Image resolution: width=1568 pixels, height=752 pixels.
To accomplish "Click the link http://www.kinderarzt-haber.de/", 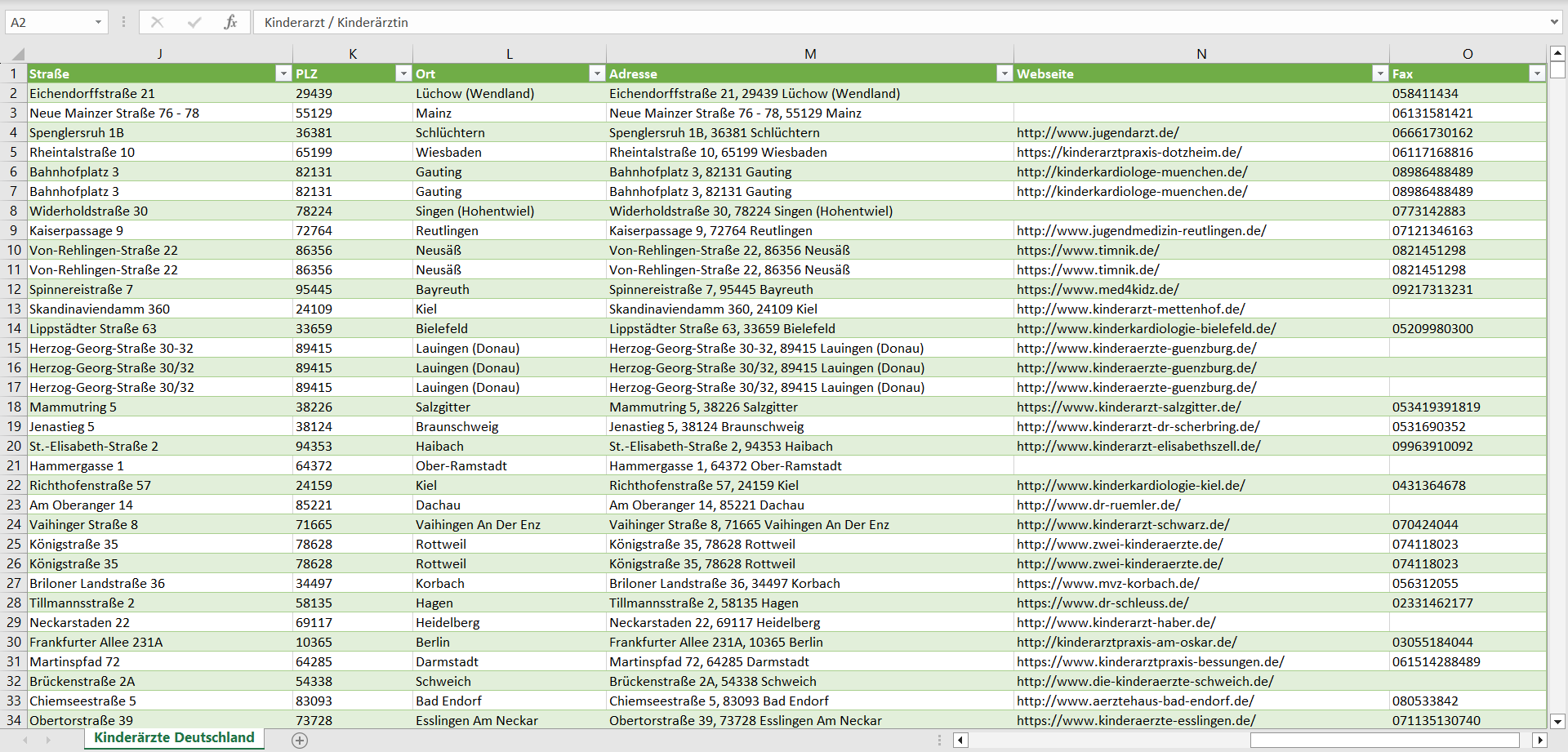I will pyautogui.click(x=1116, y=622).
